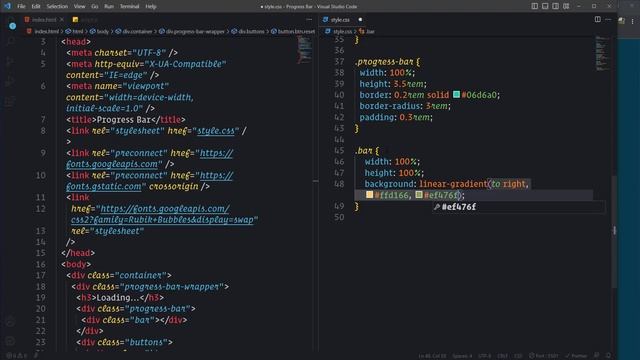Open the Customize Layout icon in the title bar
The image size is (640, 360).
coord(566,6)
